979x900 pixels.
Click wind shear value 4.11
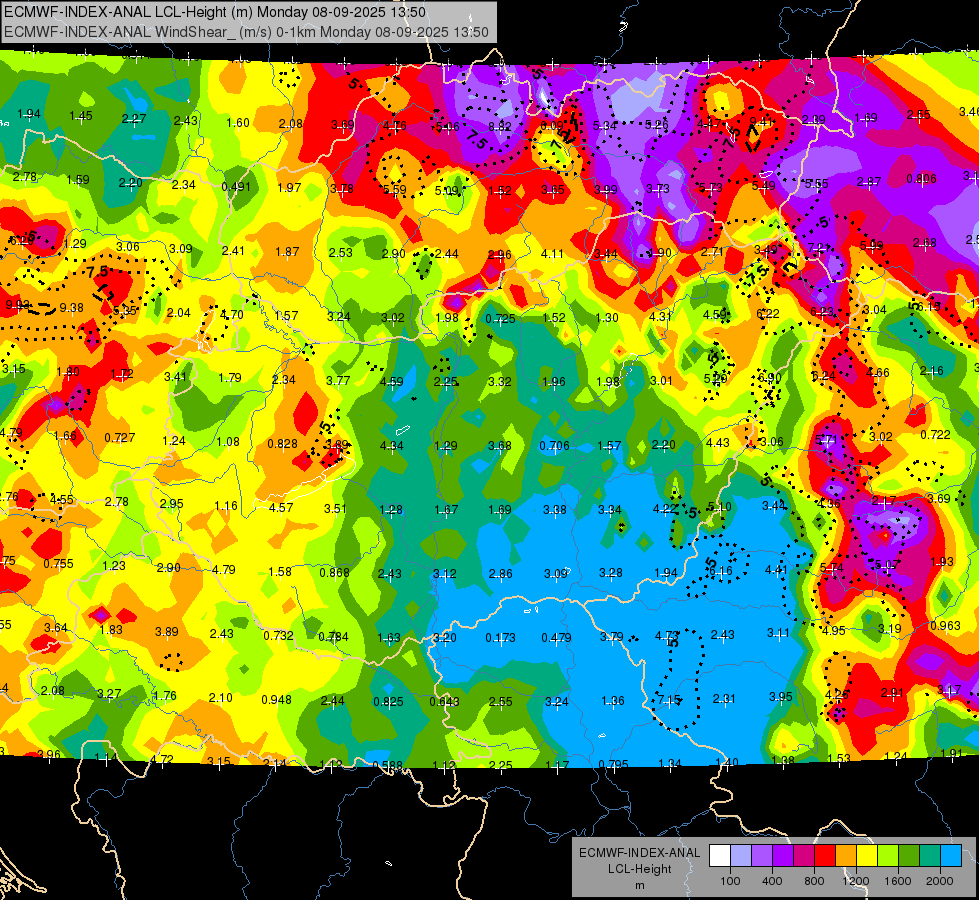coord(552,254)
